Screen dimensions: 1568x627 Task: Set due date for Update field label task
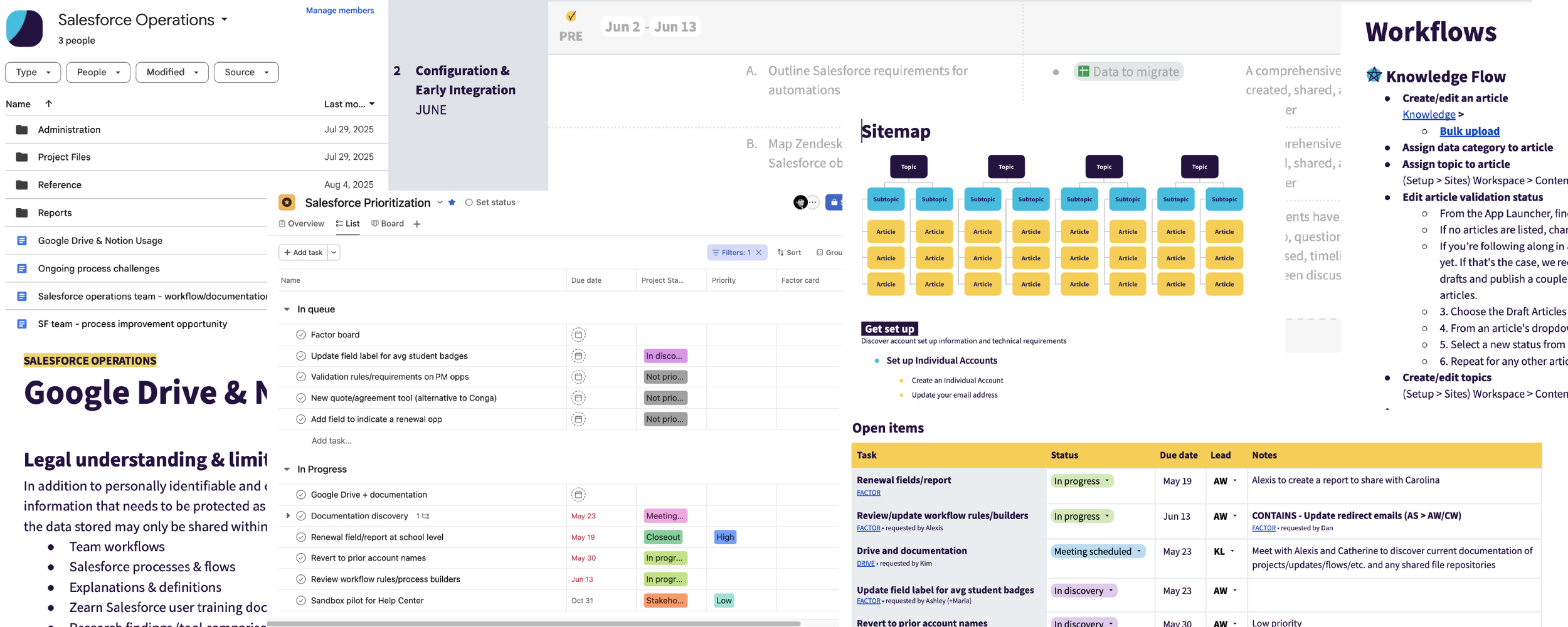[x=578, y=356]
